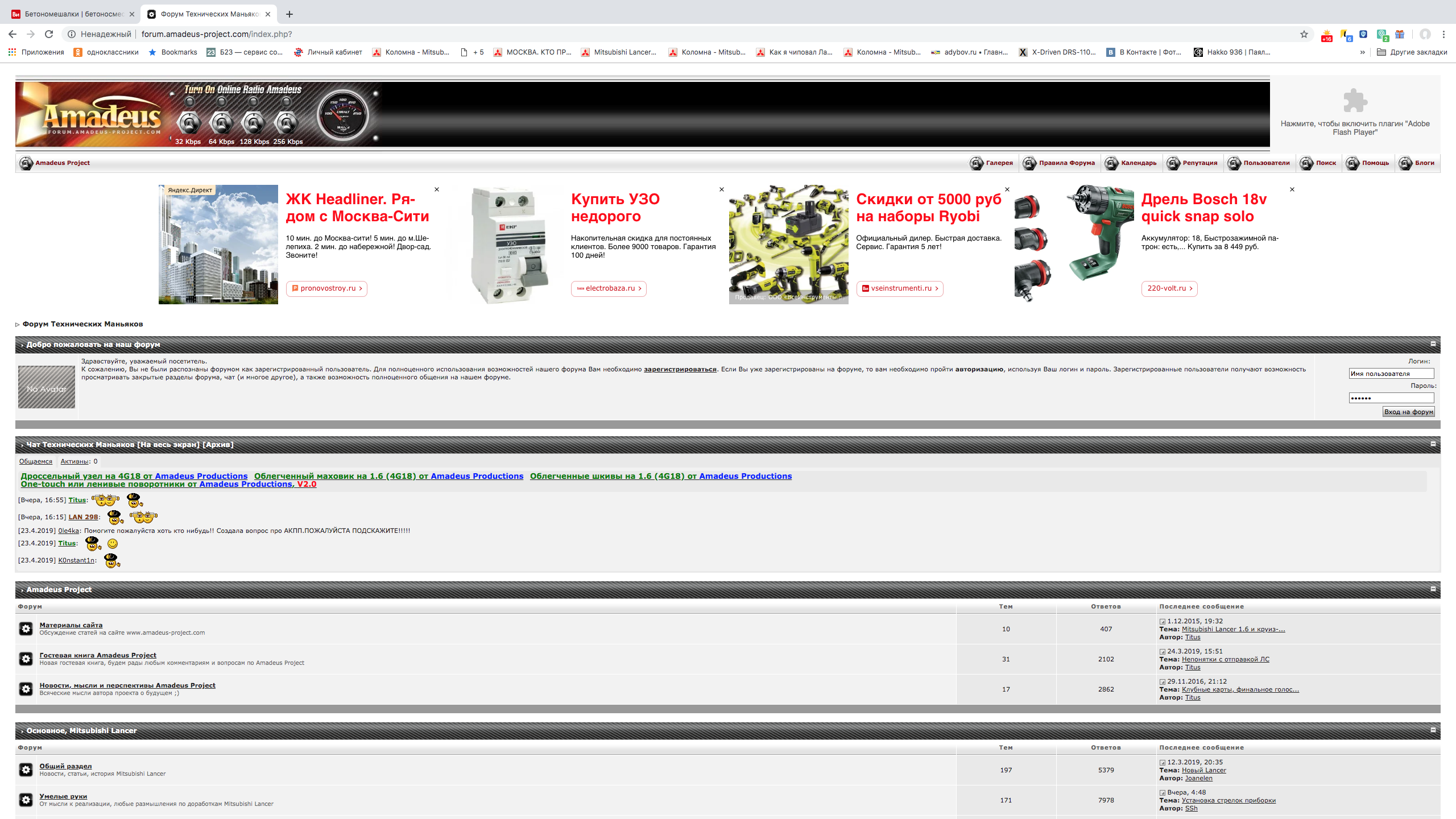1456x819 pixels.
Task: Open the Материалы сайта forum icon
Action: [x=26, y=628]
